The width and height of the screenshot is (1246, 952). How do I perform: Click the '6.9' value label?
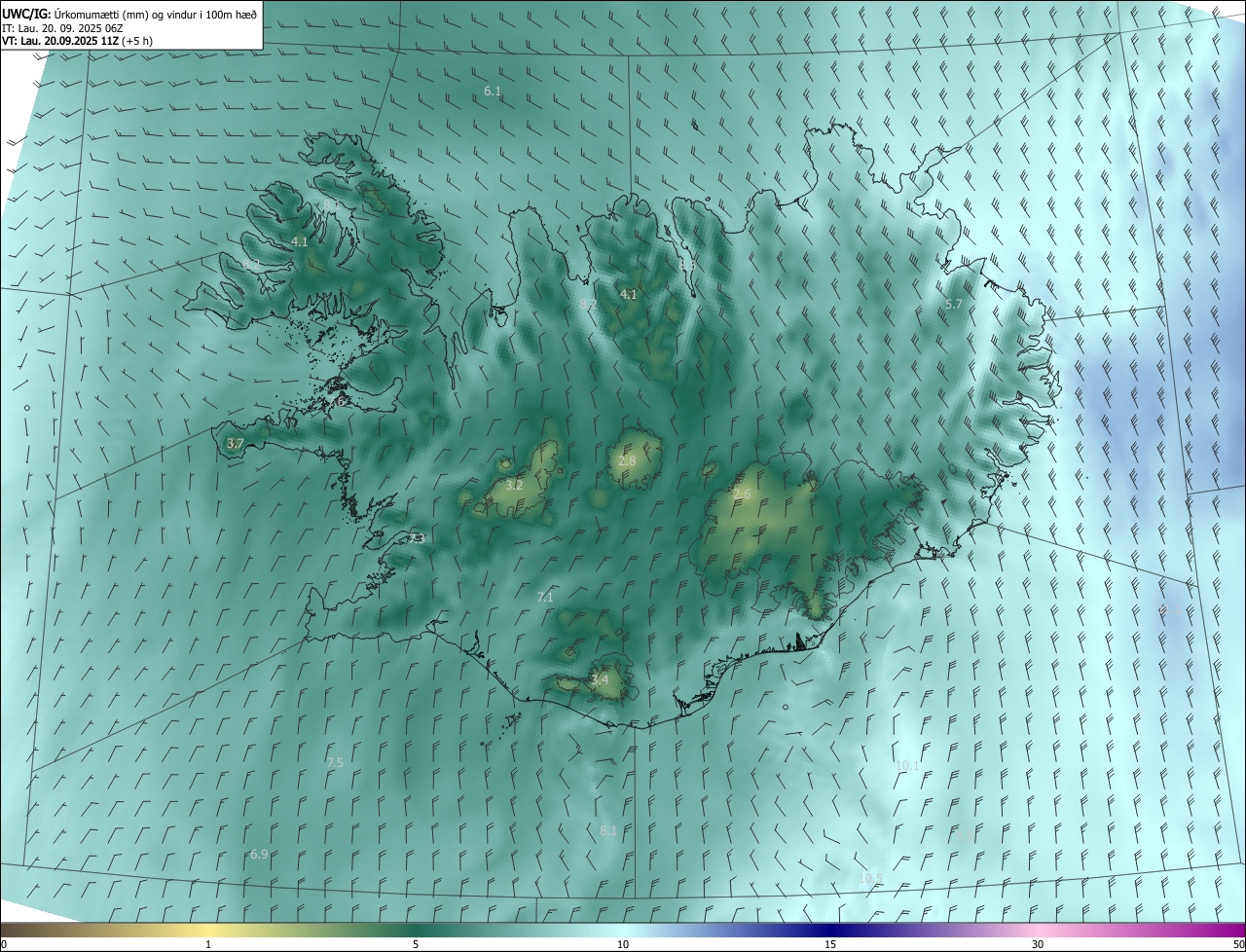click(259, 855)
